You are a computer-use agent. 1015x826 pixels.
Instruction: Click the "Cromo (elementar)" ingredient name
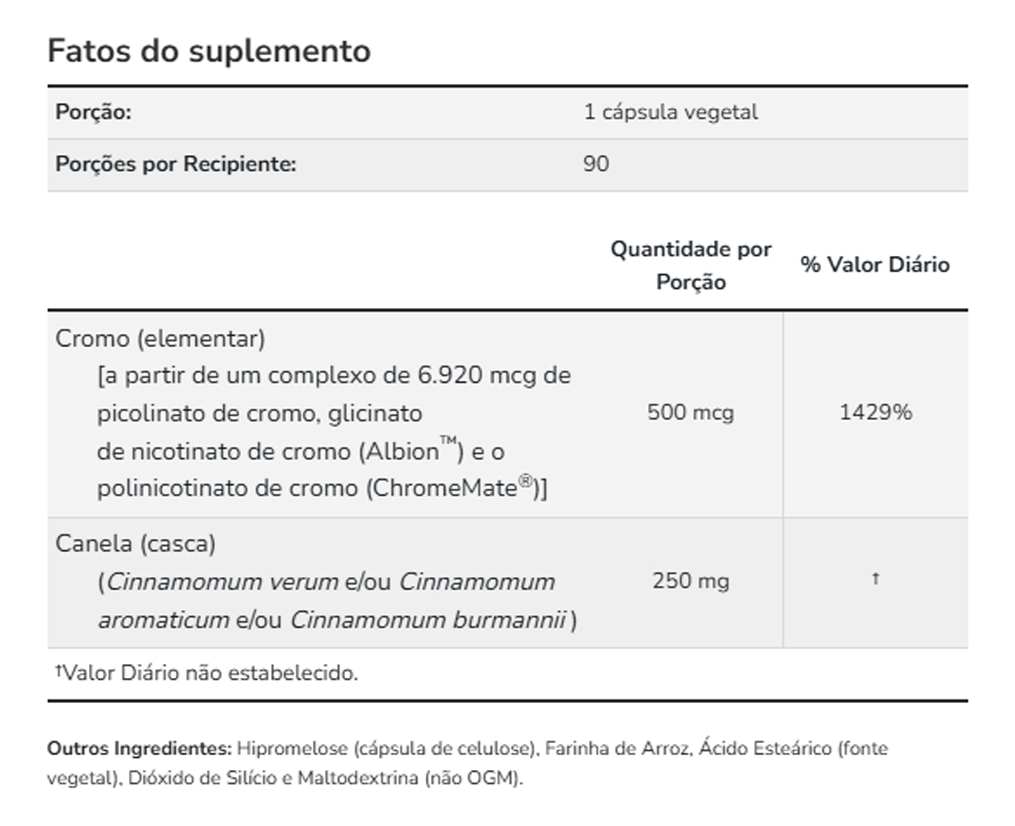click(x=160, y=339)
